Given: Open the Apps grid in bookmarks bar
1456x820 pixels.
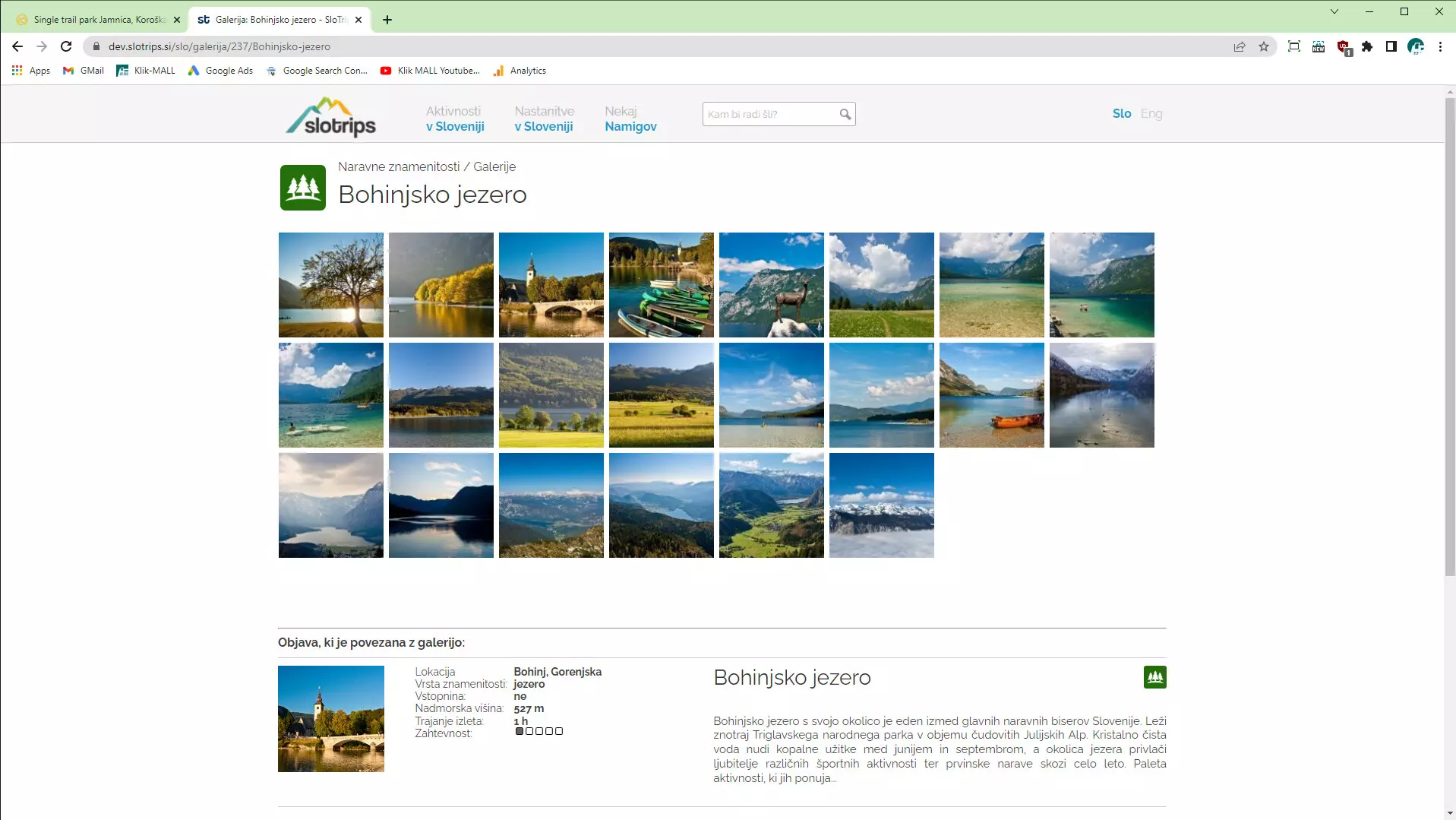Looking at the screenshot, I should (x=30, y=71).
